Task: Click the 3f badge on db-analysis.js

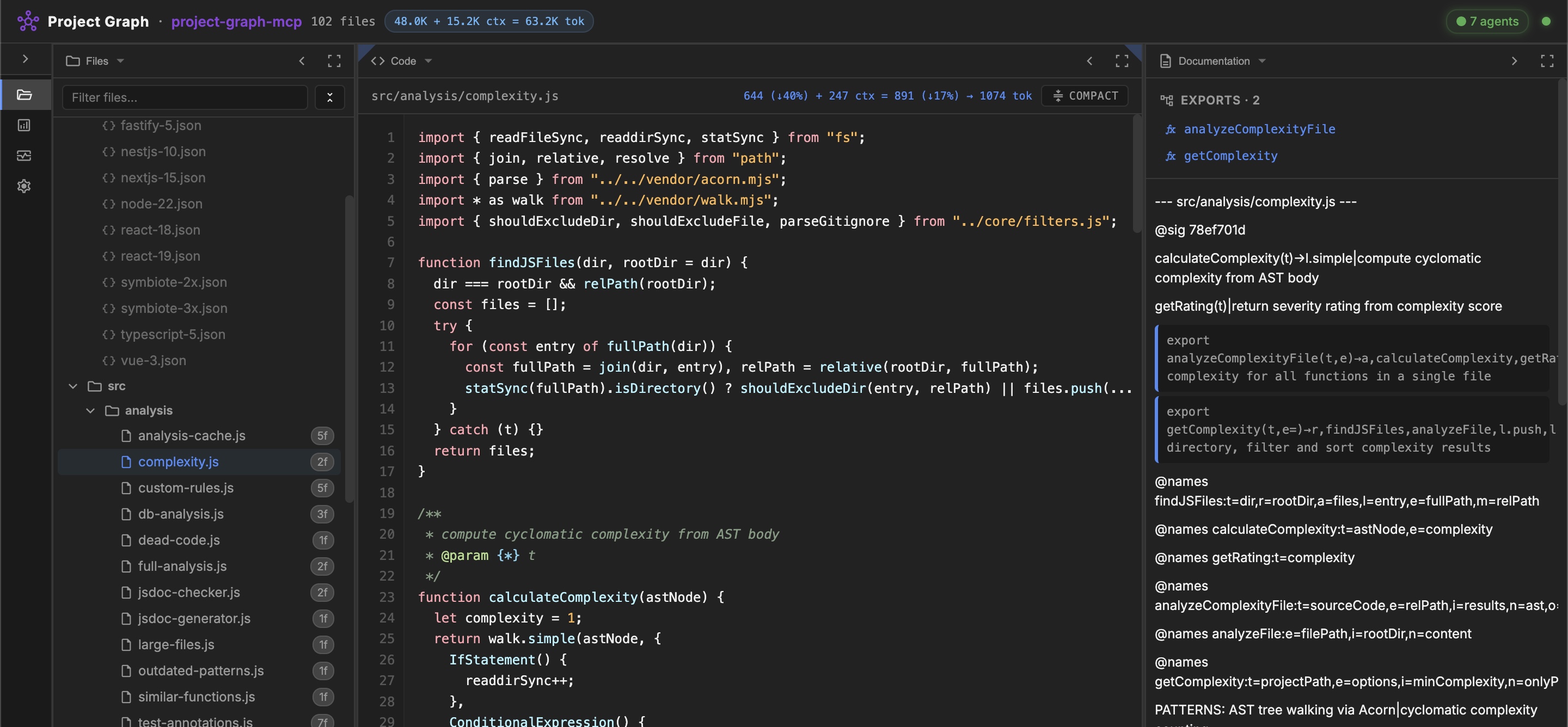Action: point(323,514)
